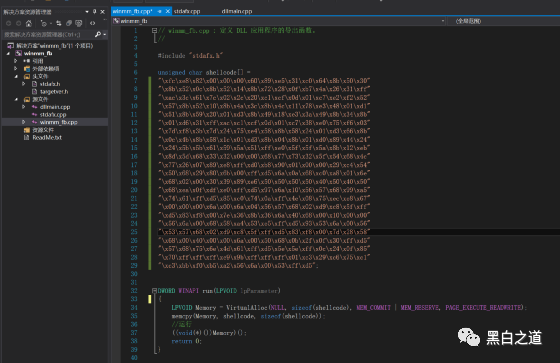Select stdafx.cpp in Solution Explorer tree
The width and height of the screenshot is (560, 363).
pos(53,115)
